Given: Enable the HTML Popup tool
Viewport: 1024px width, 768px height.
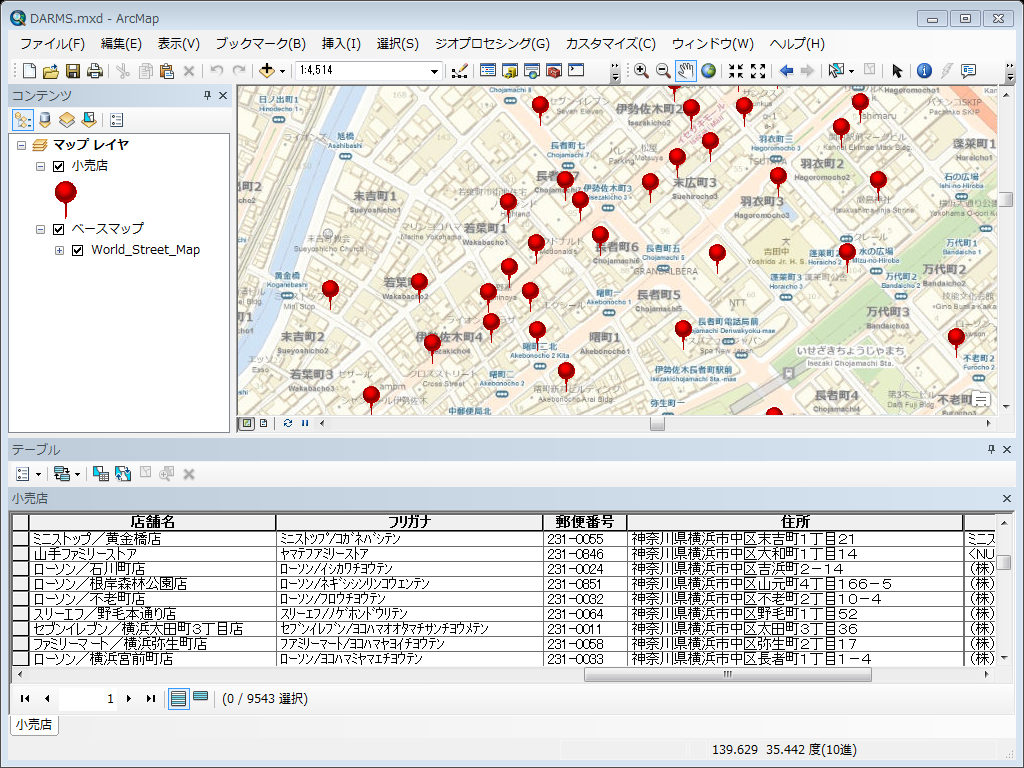Looking at the screenshot, I should click(x=968, y=71).
